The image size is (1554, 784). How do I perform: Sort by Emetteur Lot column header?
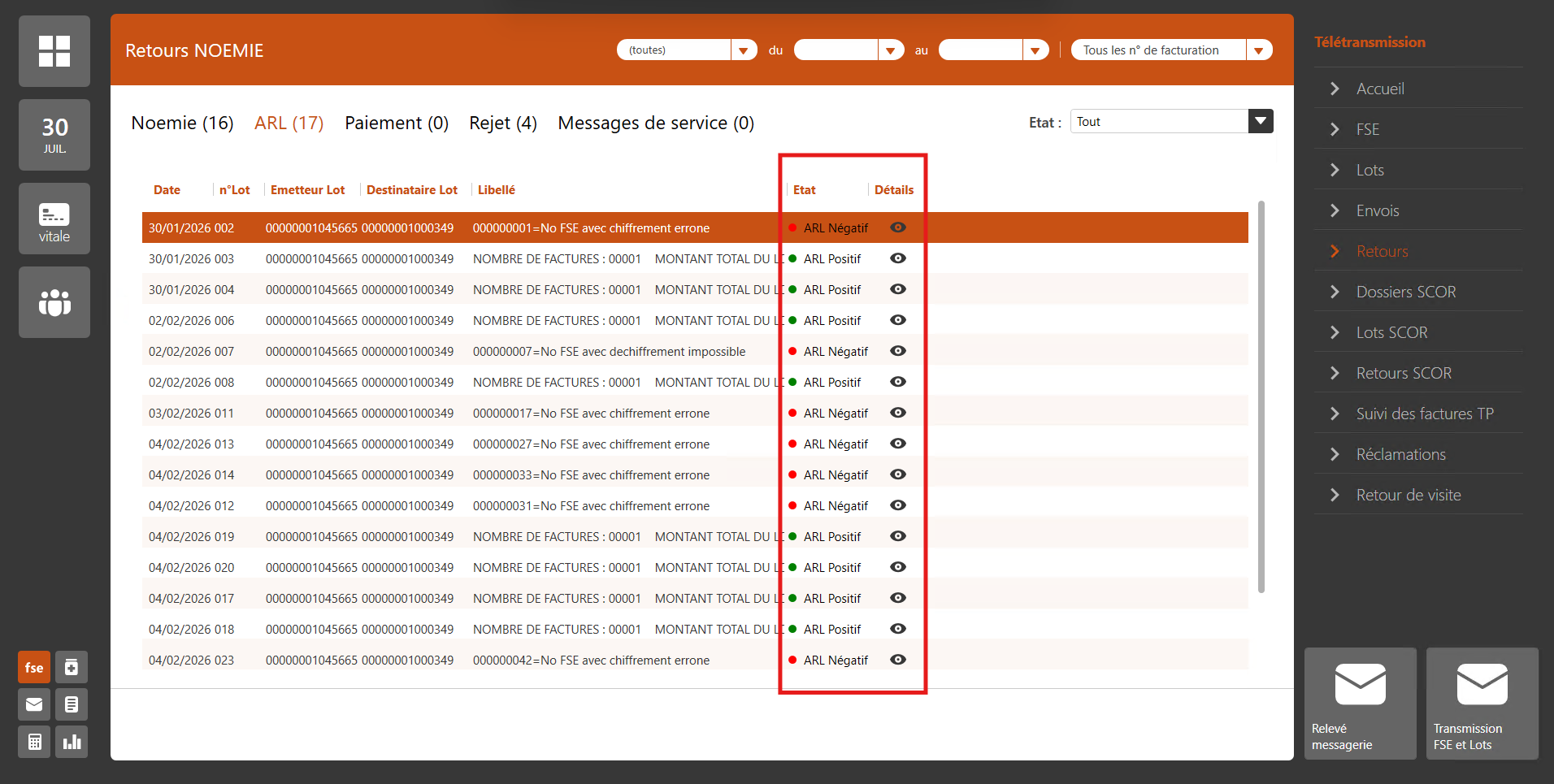tap(307, 190)
